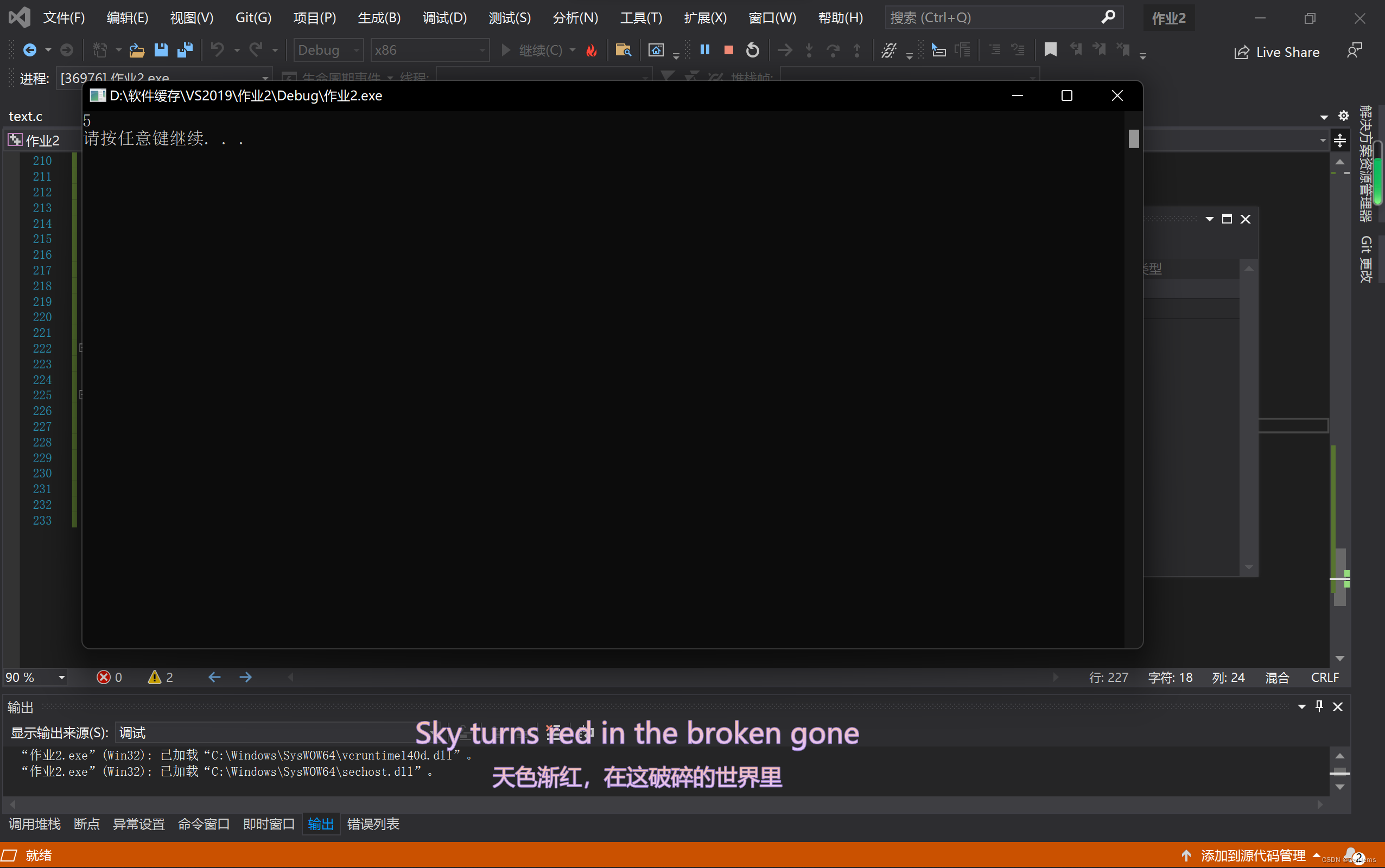Viewport: 1385px width, 868px height.
Task: Click the Hot Reload flame icon
Action: coord(592,50)
